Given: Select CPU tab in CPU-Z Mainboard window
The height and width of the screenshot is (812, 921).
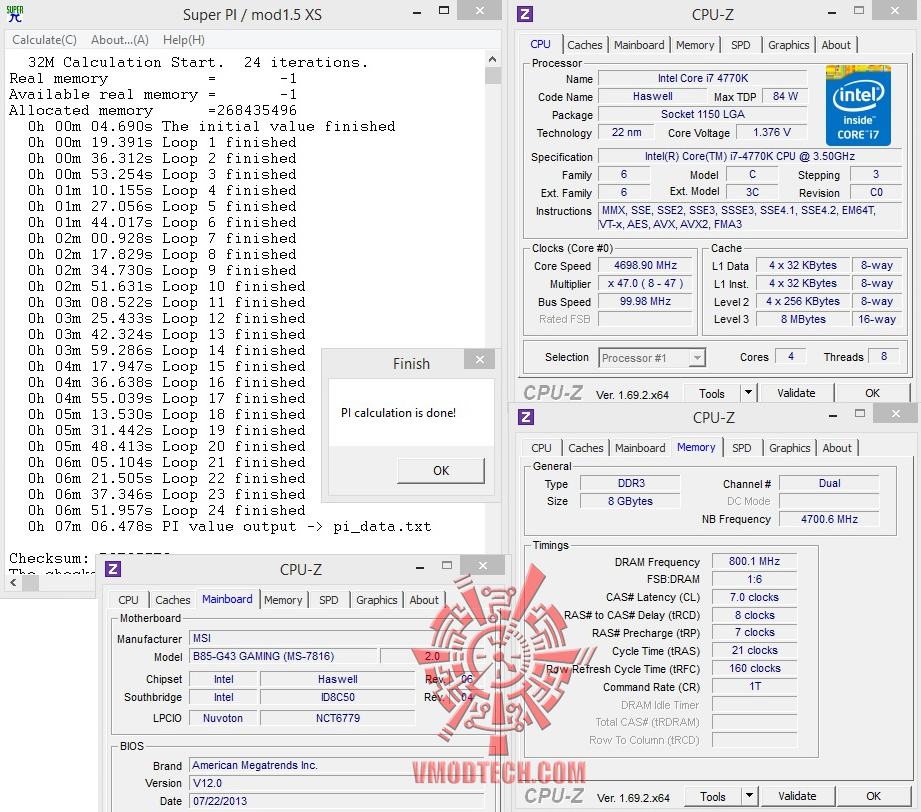Looking at the screenshot, I should [x=128, y=600].
